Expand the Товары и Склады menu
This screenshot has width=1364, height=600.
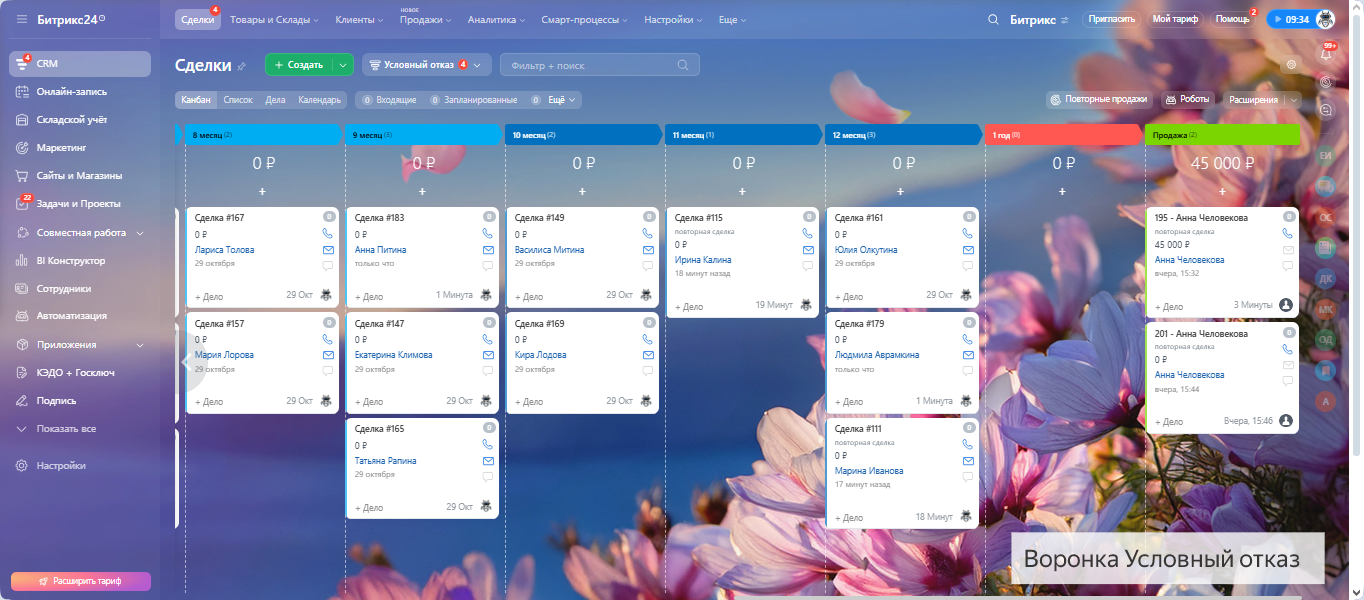click(x=274, y=19)
